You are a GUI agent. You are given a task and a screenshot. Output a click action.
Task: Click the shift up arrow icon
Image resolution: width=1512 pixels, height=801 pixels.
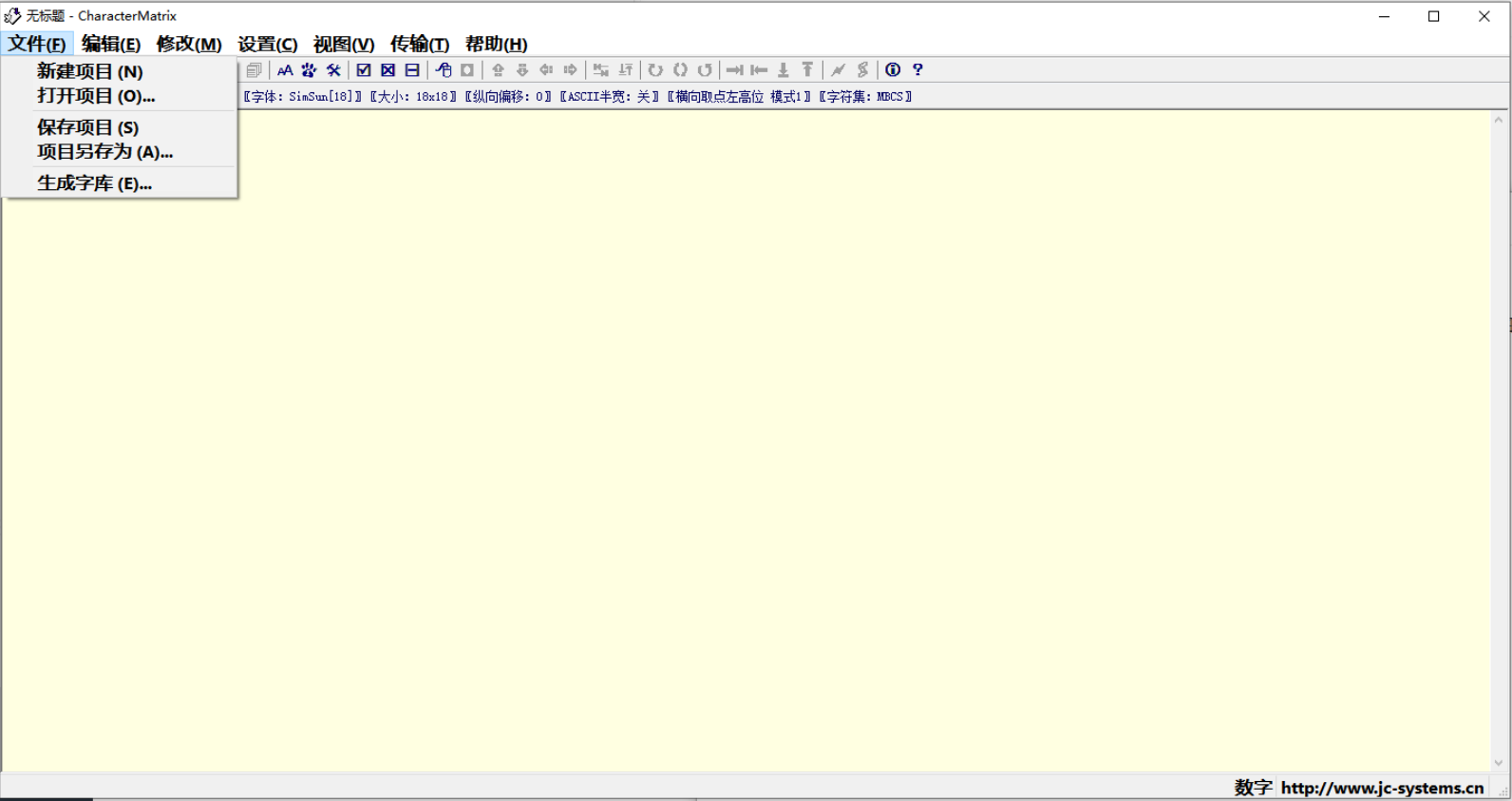tap(498, 70)
